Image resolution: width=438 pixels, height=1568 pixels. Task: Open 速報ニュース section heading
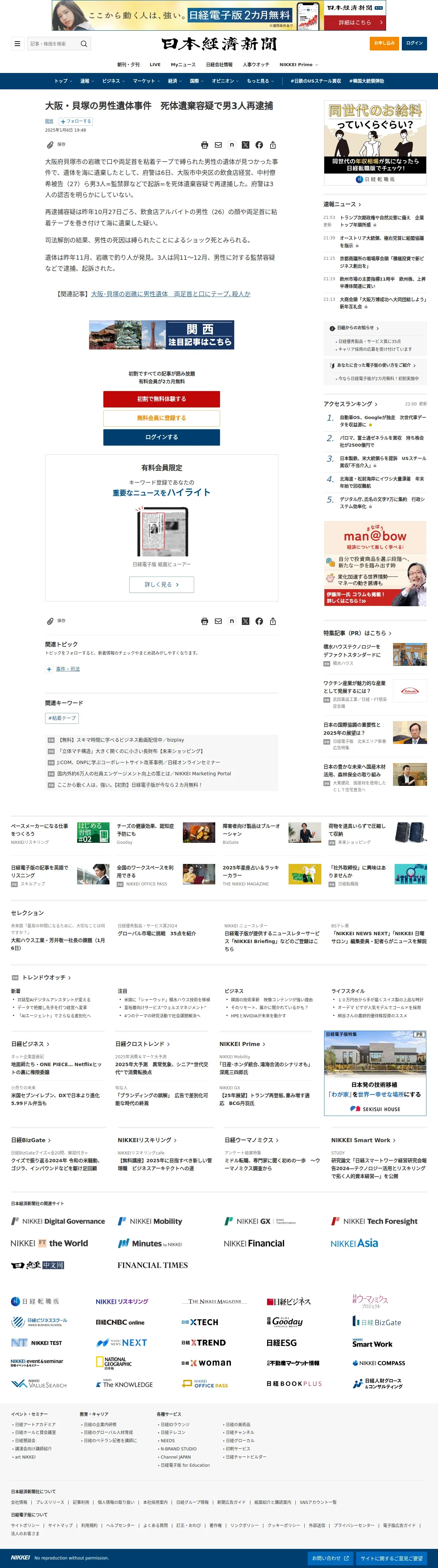(x=342, y=205)
